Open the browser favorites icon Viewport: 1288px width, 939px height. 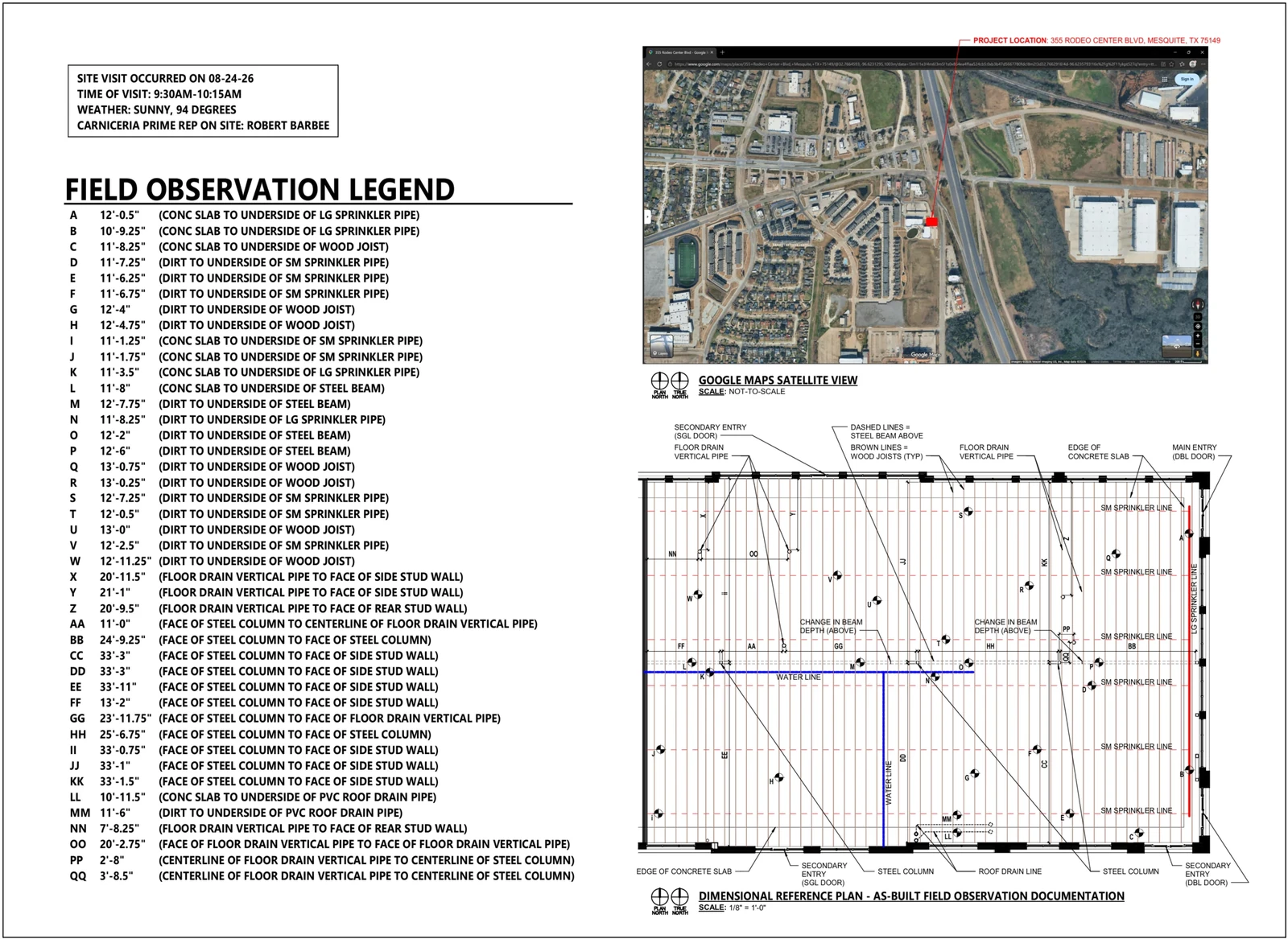pos(1182,64)
